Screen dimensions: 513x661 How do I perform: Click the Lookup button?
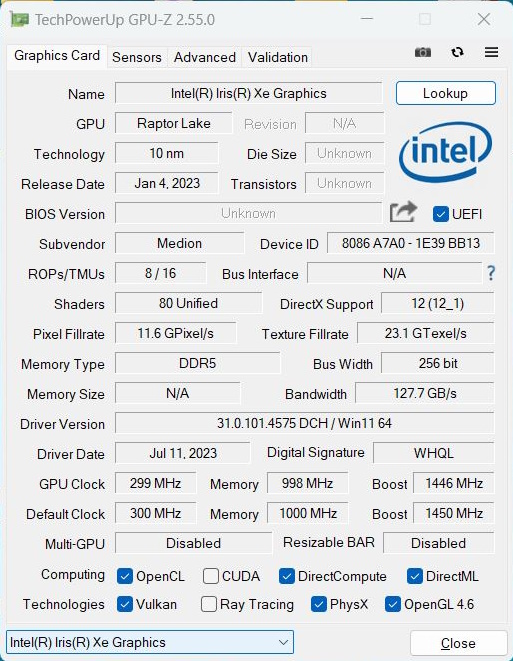(446, 93)
